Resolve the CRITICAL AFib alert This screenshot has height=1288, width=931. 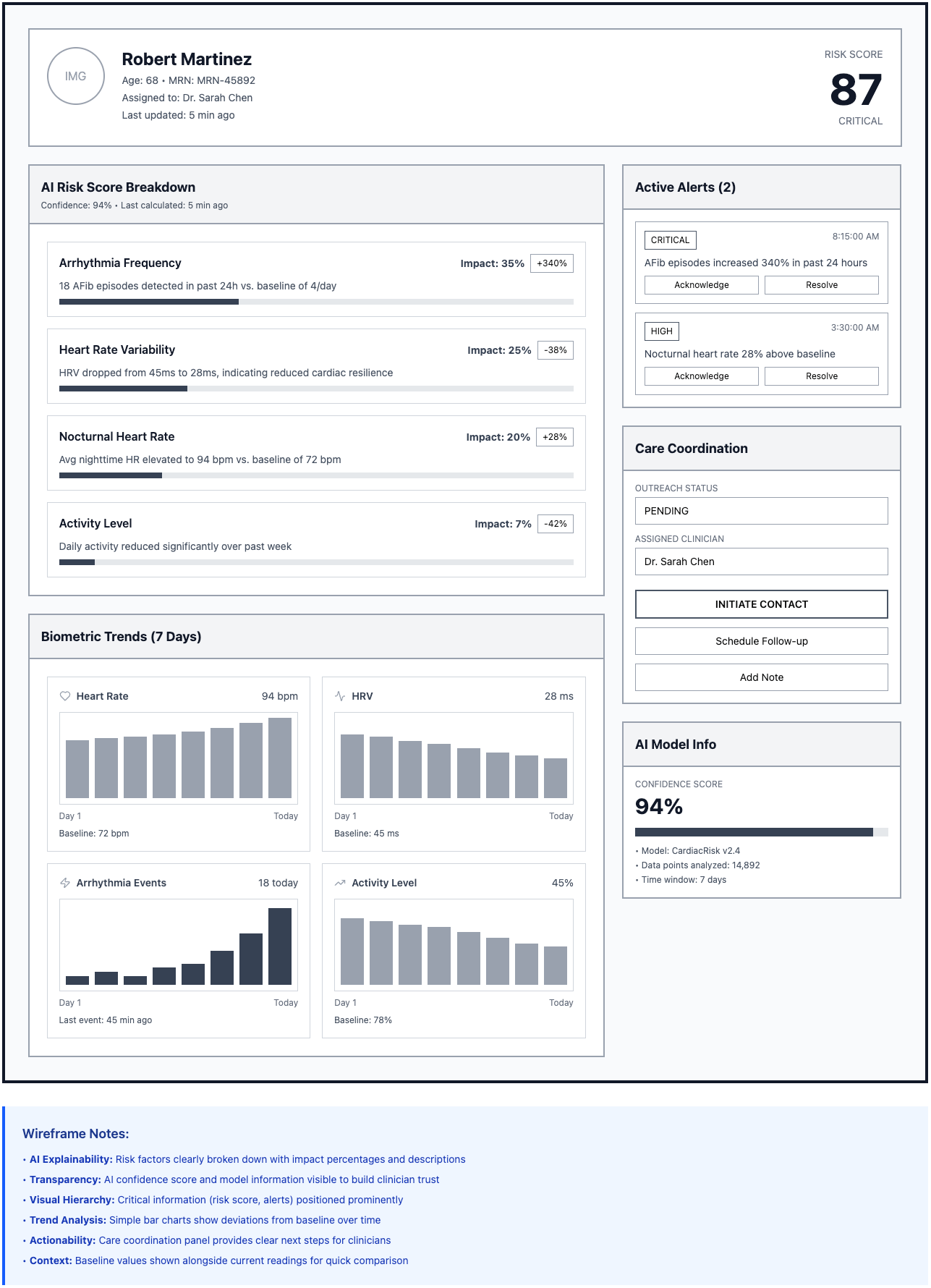(821, 285)
